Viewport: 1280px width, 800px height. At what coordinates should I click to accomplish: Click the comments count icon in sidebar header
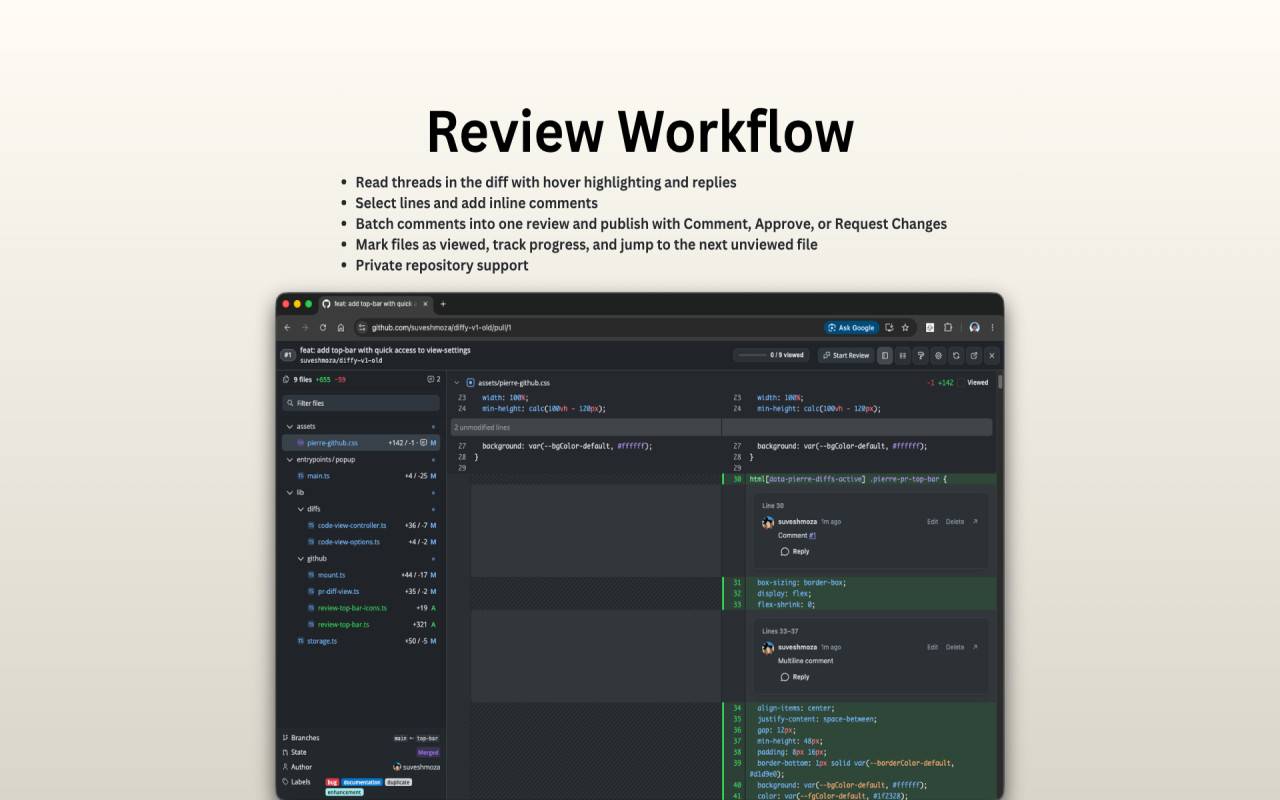[433, 379]
